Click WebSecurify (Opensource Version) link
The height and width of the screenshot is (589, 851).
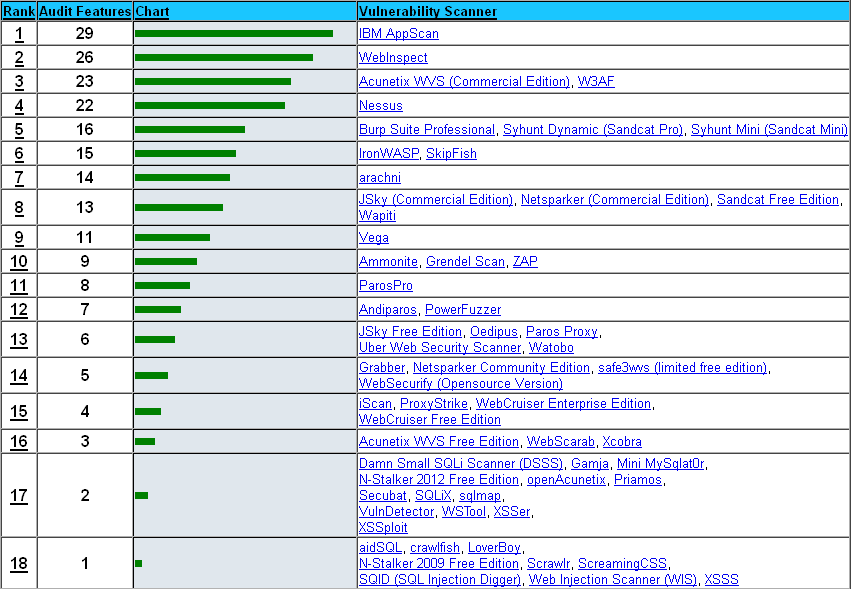461,383
